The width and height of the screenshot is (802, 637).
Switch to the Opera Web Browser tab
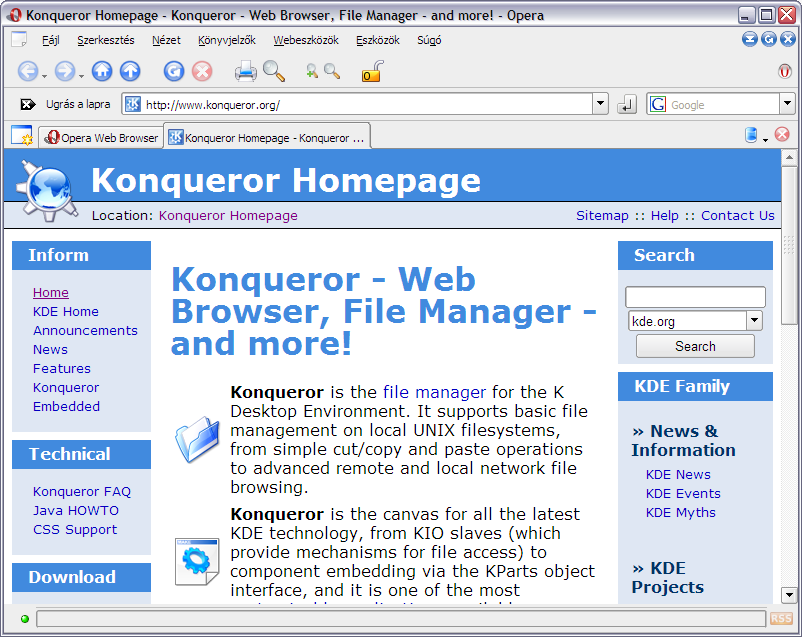click(101, 138)
